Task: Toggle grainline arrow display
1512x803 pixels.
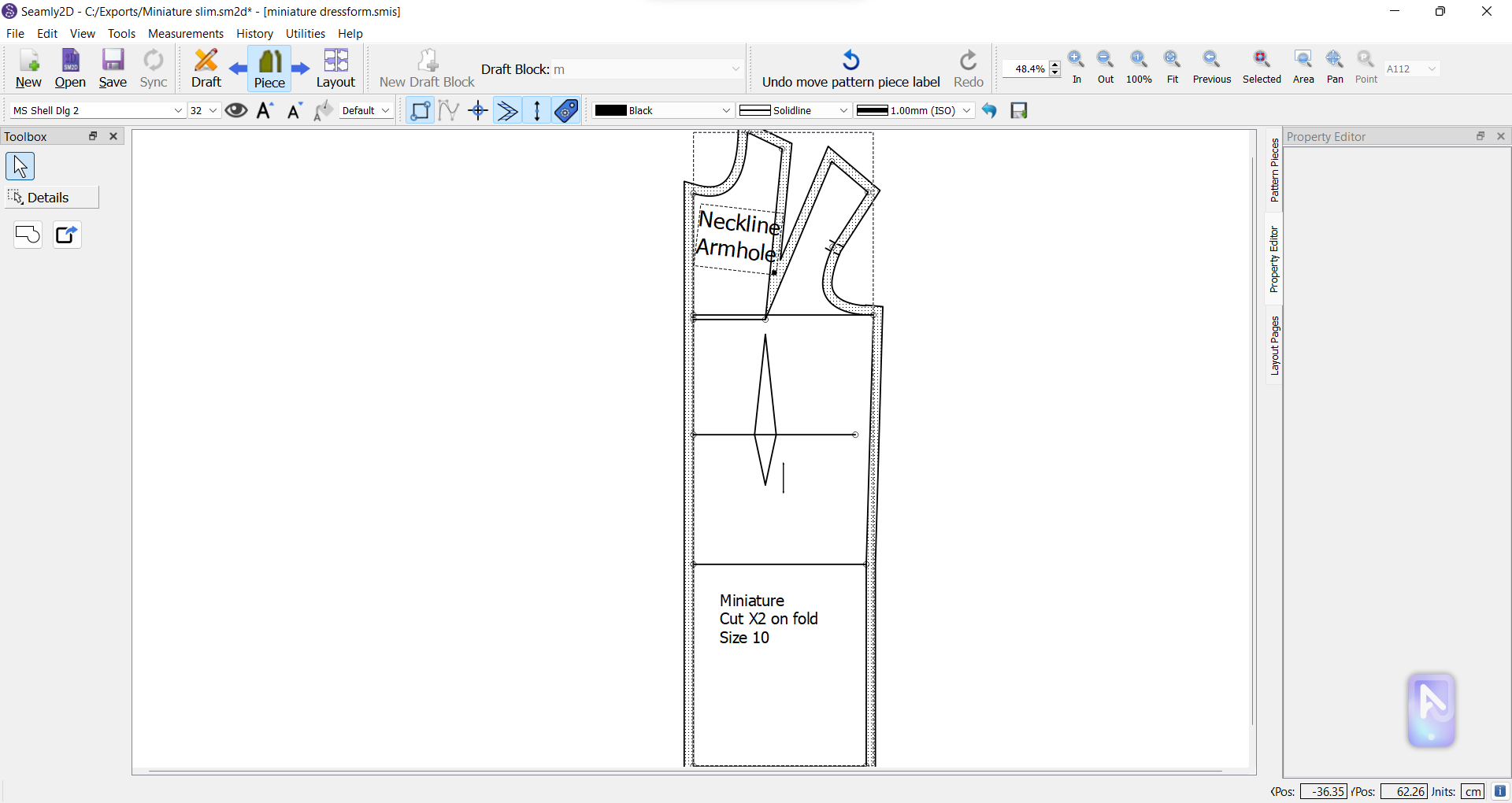Action: [x=537, y=110]
